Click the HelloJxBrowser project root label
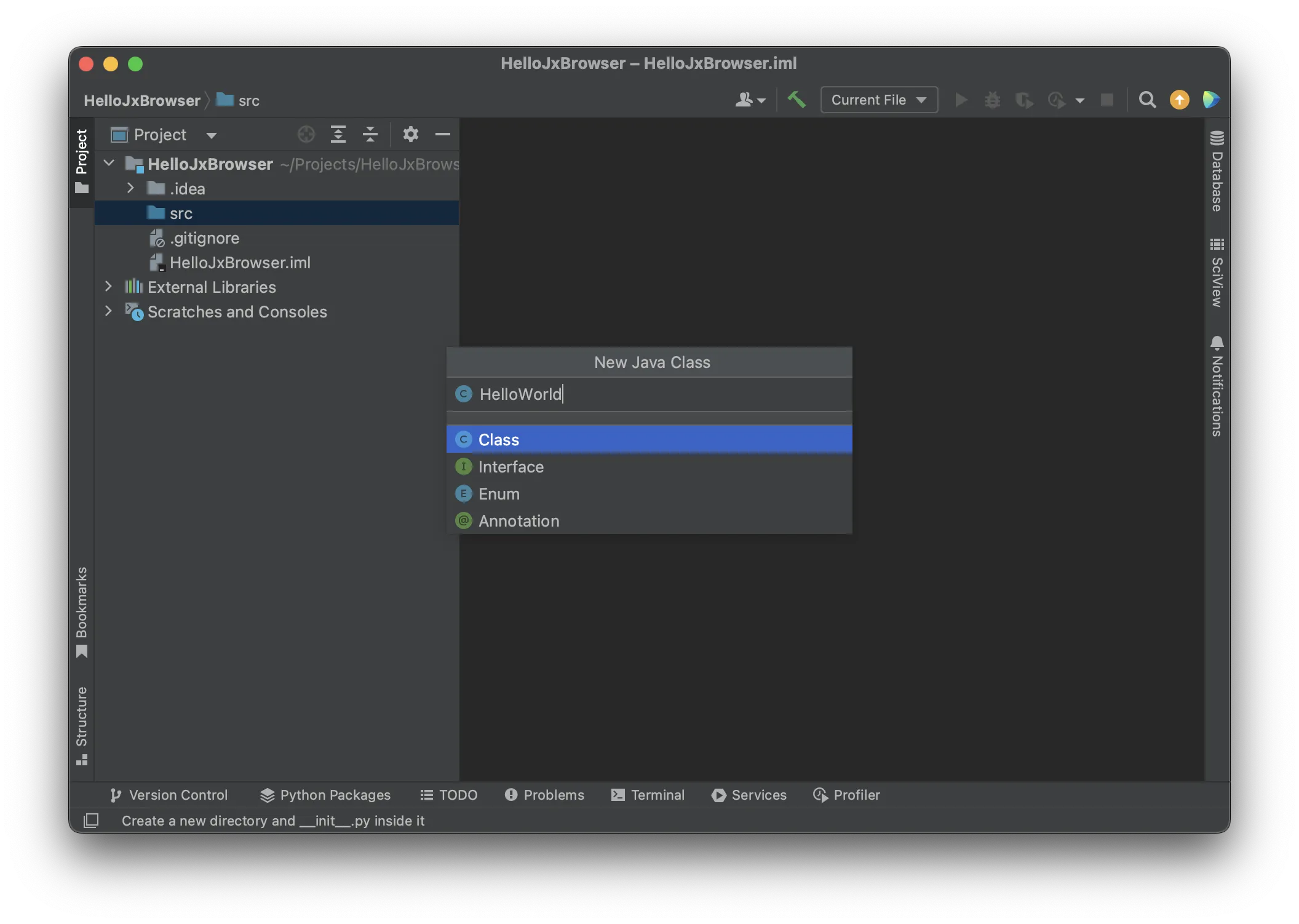This screenshot has width=1299, height=924. 210,164
